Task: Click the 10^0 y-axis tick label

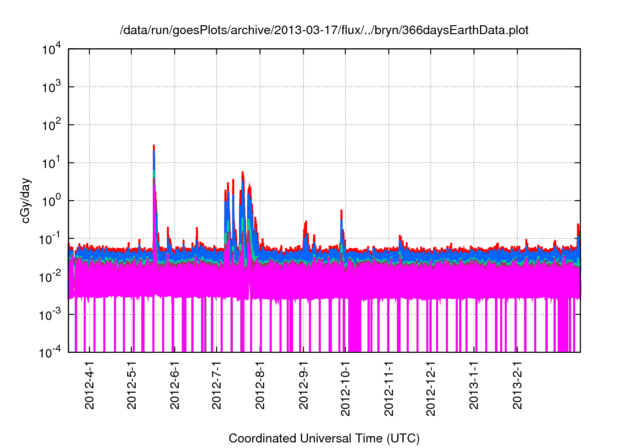Action: coord(54,200)
